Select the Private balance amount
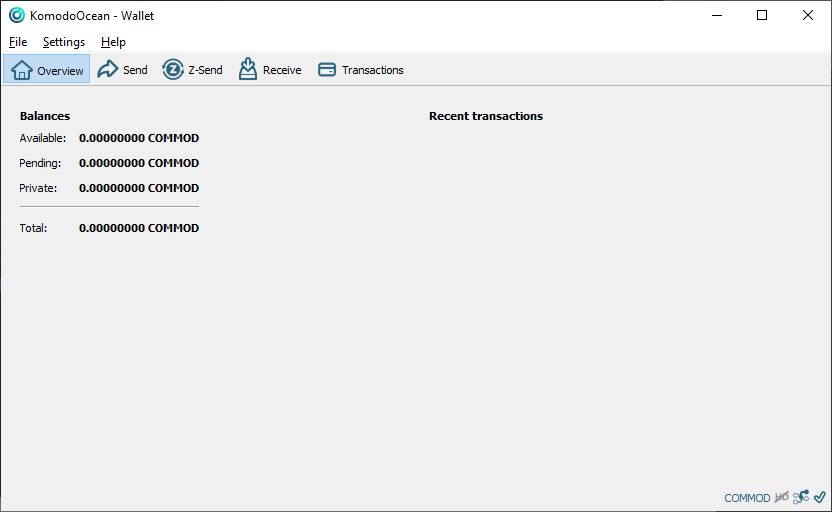The image size is (832, 512). tap(139, 188)
